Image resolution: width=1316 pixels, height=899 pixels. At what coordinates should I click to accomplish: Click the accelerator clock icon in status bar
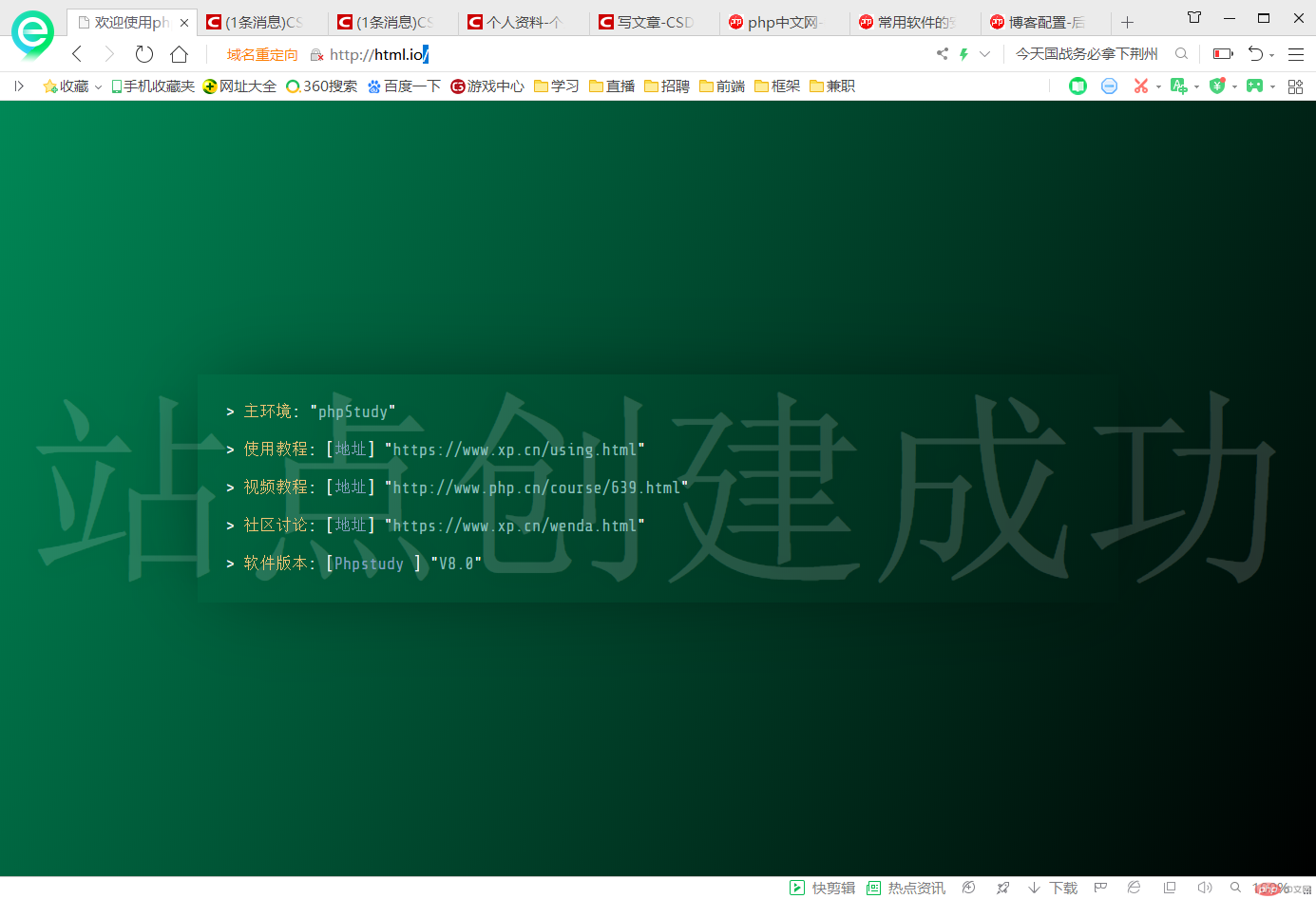point(968,888)
